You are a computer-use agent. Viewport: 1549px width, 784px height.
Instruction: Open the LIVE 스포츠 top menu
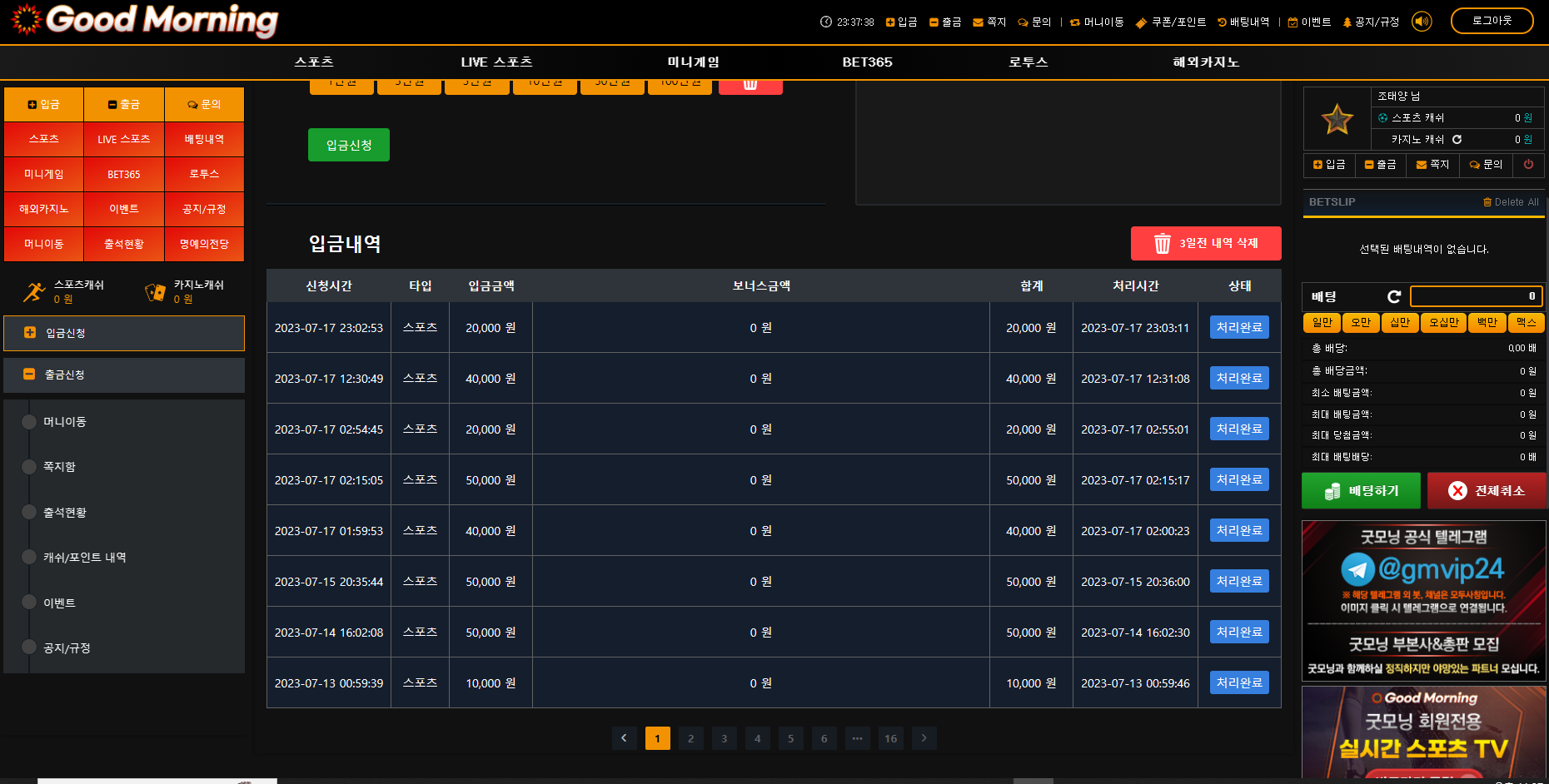click(x=496, y=62)
